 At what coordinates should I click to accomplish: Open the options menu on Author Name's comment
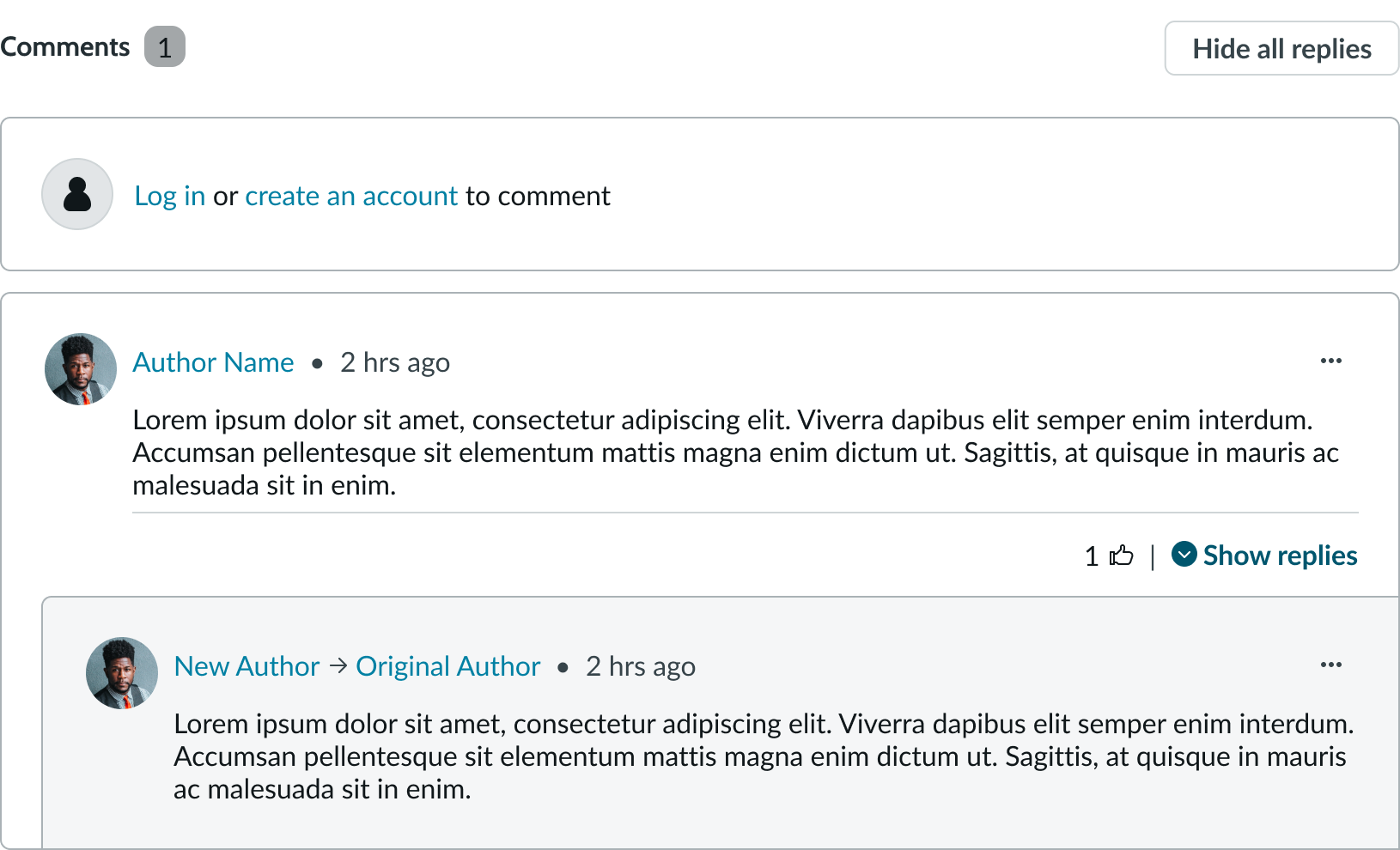(x=1330, y=361)
